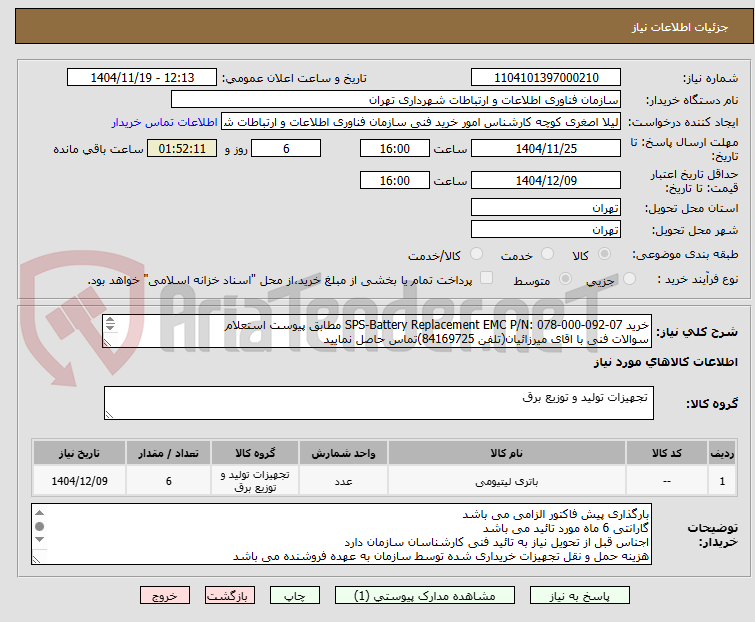Image resolution: width=755 pixels, height=622 pixels.
Task: Click the تجهیزات تولید و توزیع برق table cell
Action: 255,481
